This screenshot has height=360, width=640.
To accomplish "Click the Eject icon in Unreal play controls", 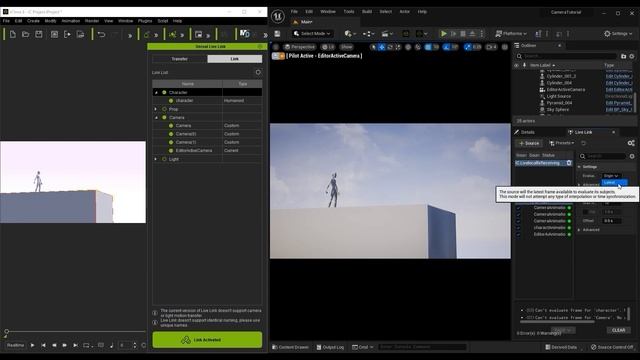I will coord(472,33).
